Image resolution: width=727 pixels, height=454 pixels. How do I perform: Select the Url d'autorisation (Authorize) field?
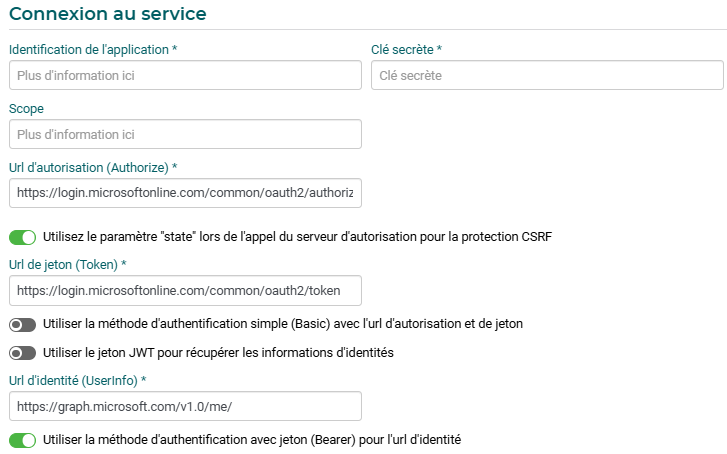(x=185, y=193)
